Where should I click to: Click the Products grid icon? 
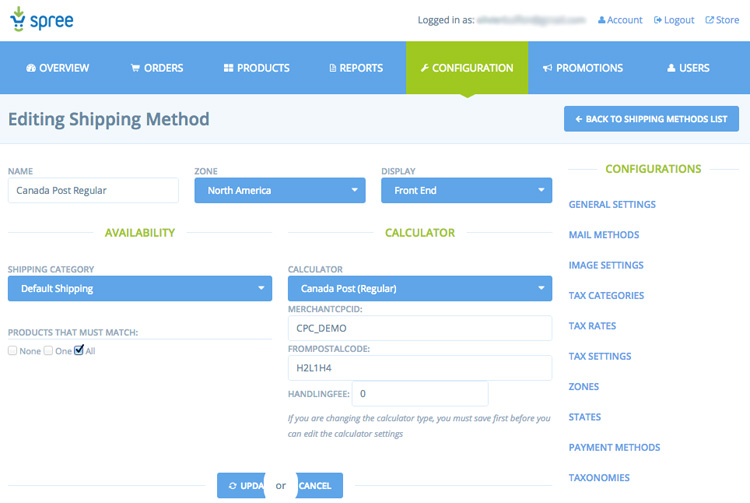coord(228,68)
